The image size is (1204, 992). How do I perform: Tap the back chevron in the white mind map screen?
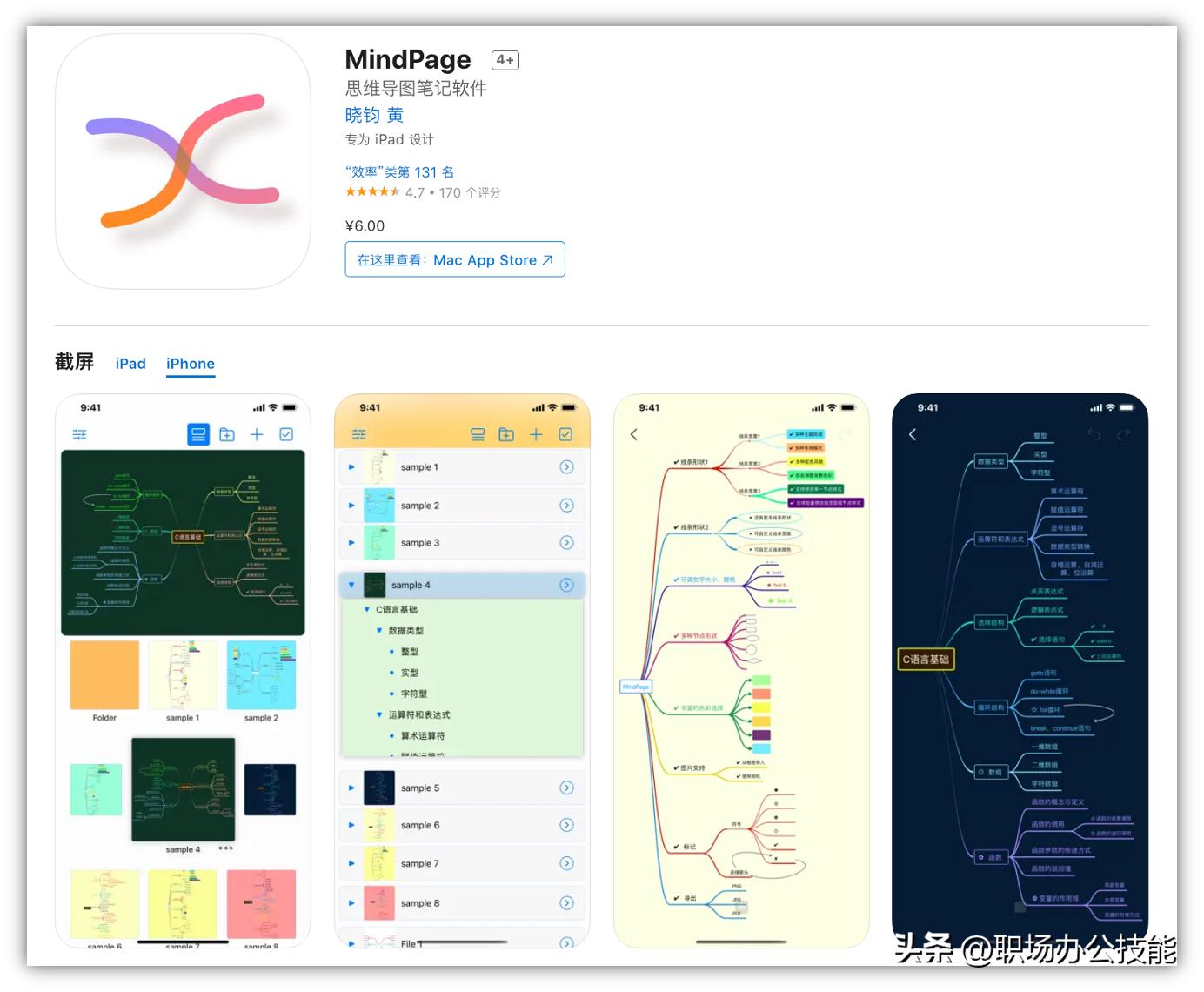coord(633,433)
